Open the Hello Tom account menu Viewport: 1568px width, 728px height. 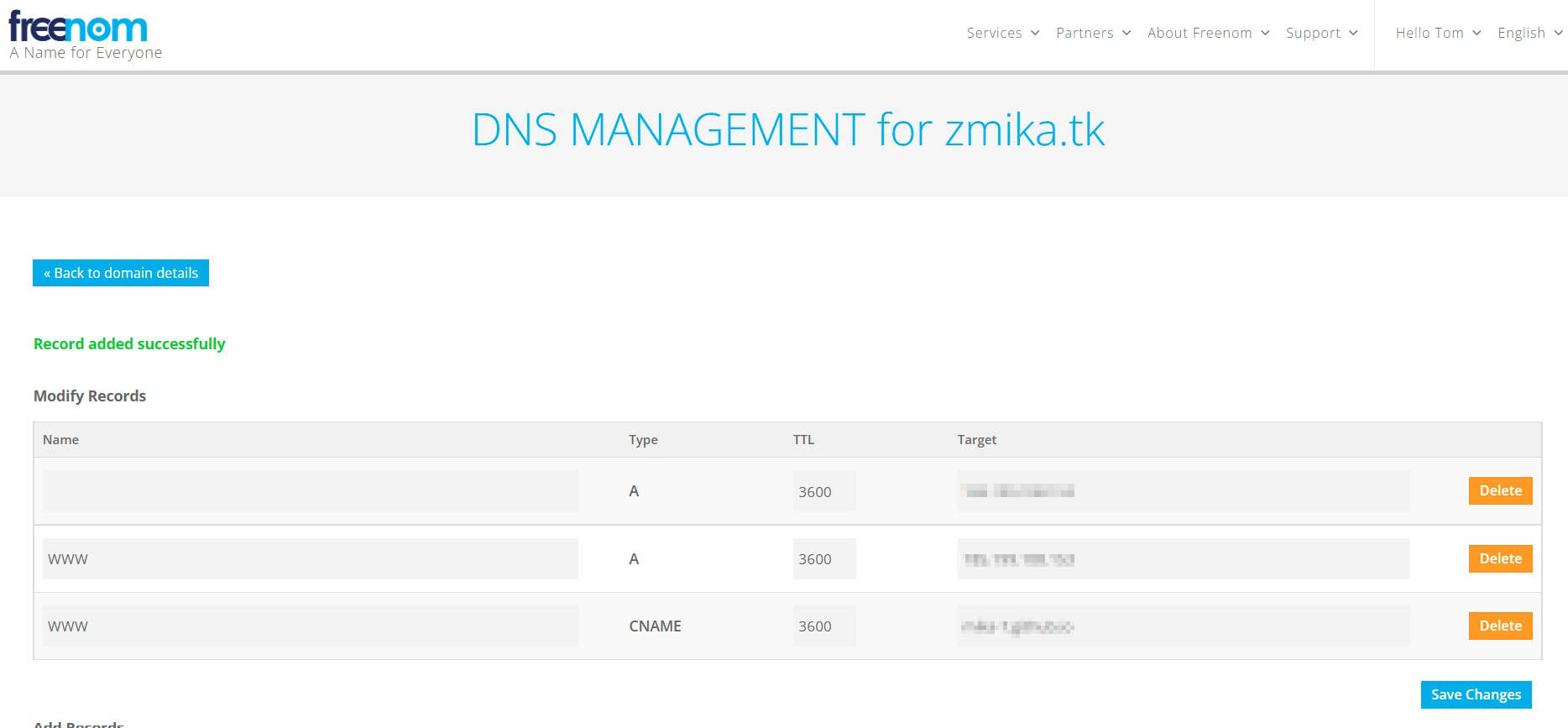click(x=1437, y=33)
